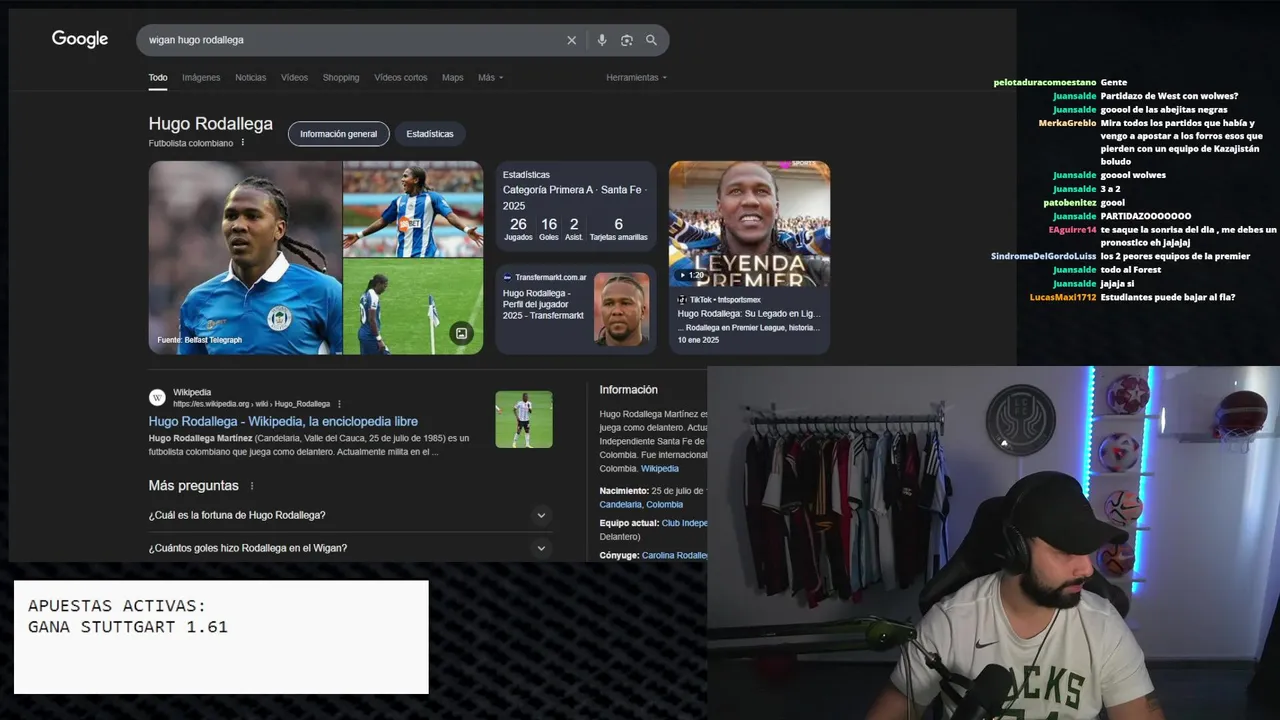
Task: Open Club Independiente link under Equipo actual
Action: point(685,523)
